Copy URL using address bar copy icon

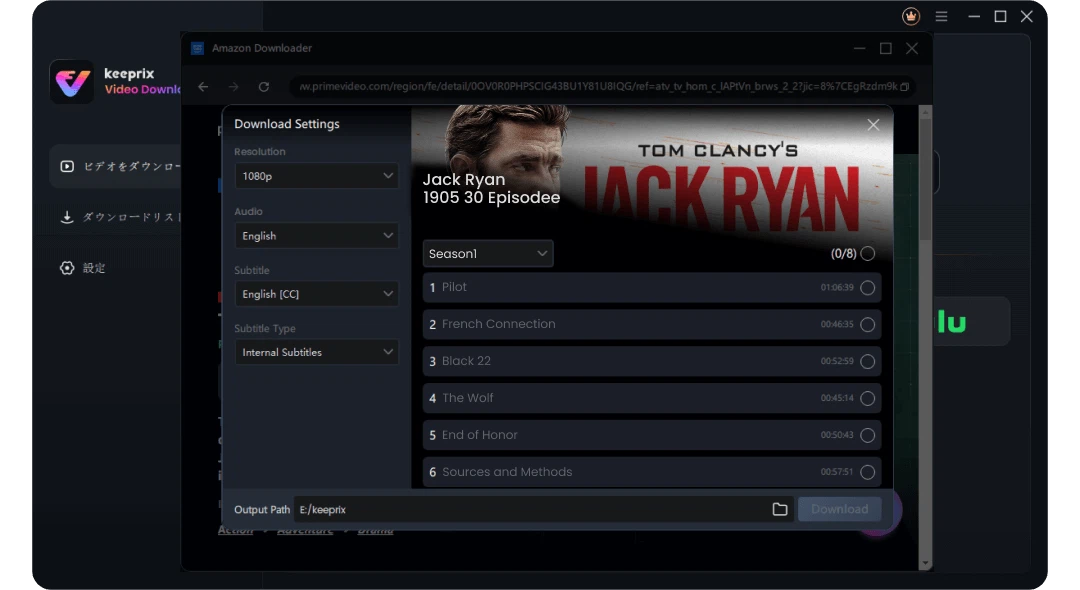point(905,87)
